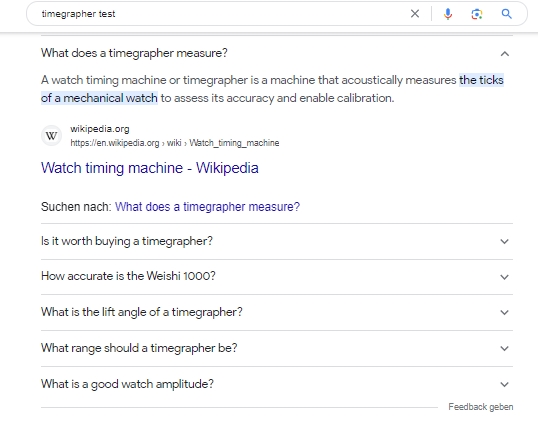The height and width of the screenshot is (434, 538).
Task: Expand 'How accurate is the Weishi 1000?' chevron
Action: click(504, 277)
